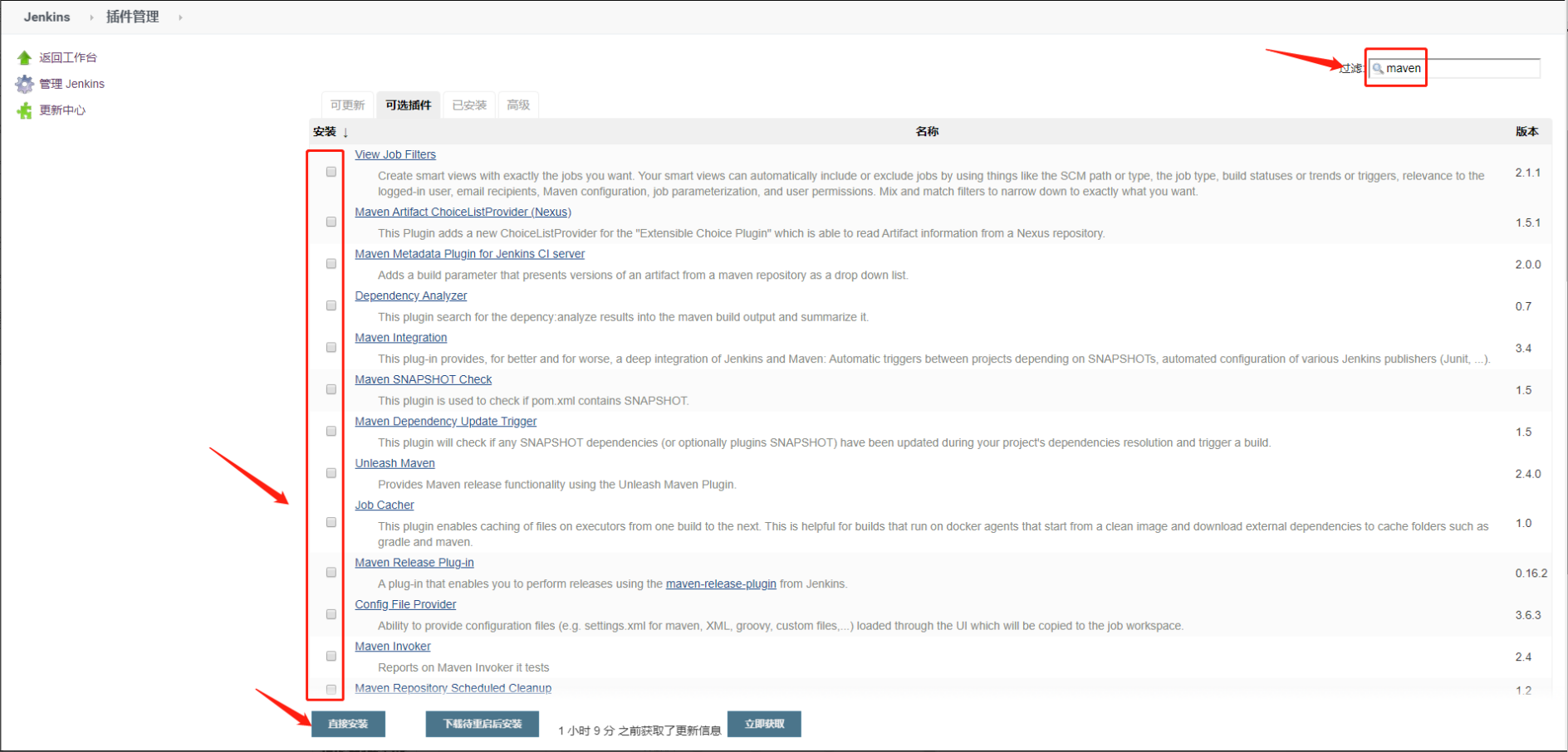Check the View Job Filters checkbox
Screen dimensions: 1568x752
[x=331, y=172]
